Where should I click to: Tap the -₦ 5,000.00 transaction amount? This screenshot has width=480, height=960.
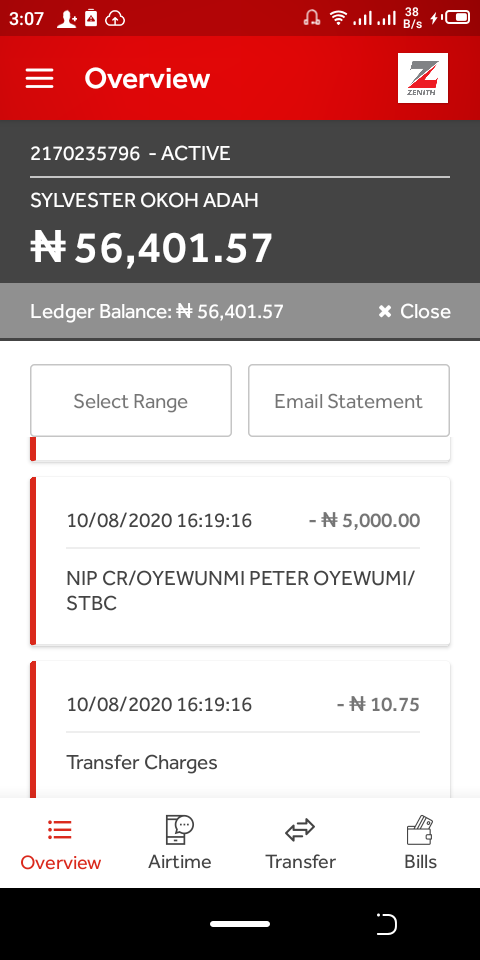click(x=364, y=521)
